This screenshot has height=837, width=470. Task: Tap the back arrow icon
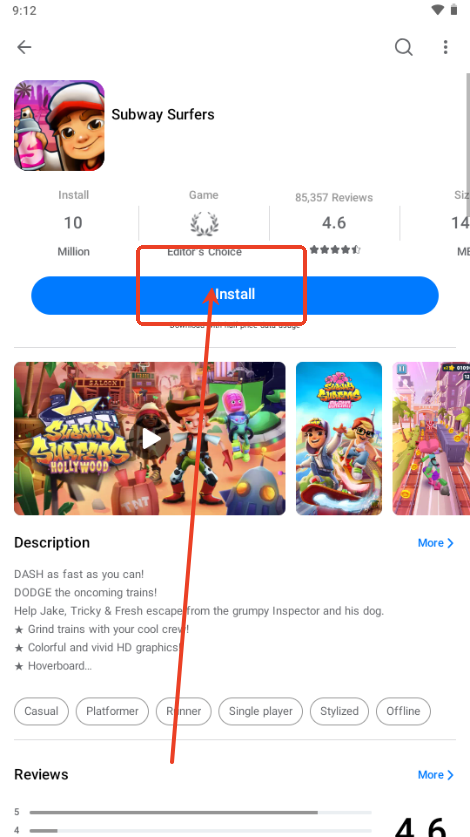pyautogui.click(x=24, y=47)
